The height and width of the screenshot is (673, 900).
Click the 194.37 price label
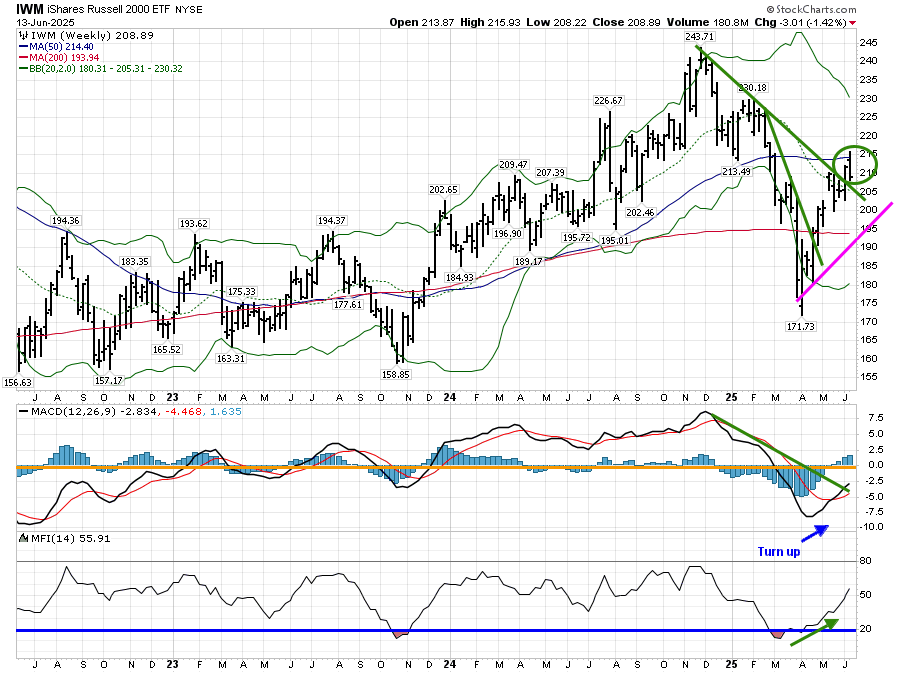tap(331, 220)
